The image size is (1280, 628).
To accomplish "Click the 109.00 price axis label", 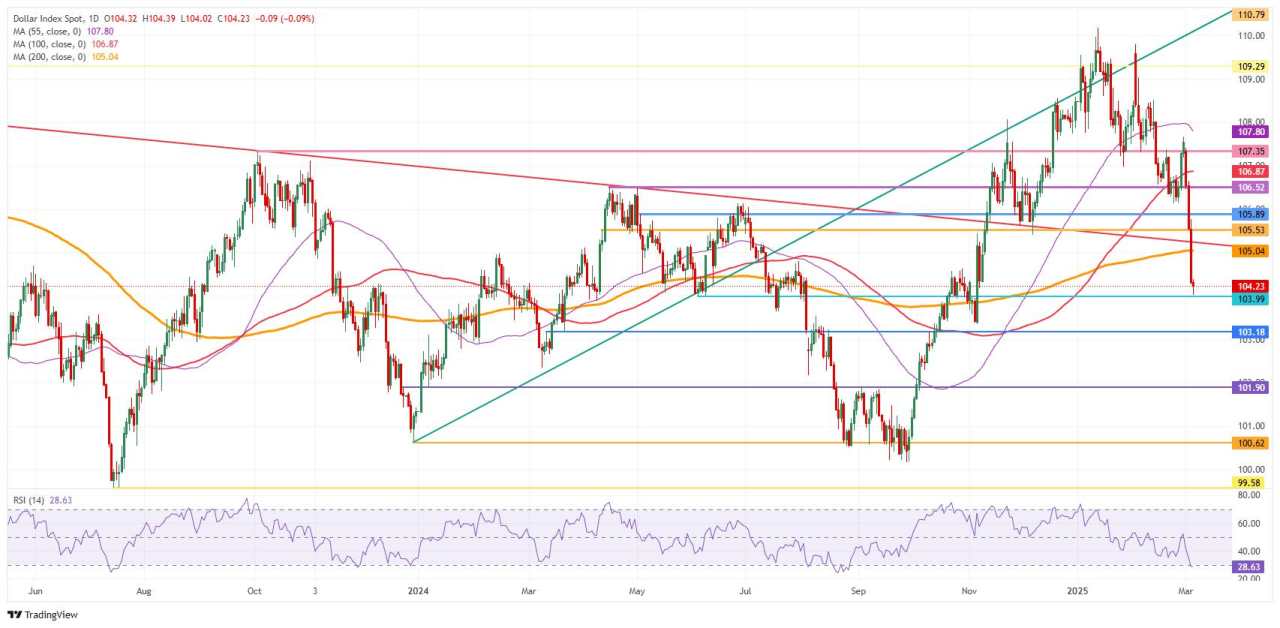I will [1251, 80].
